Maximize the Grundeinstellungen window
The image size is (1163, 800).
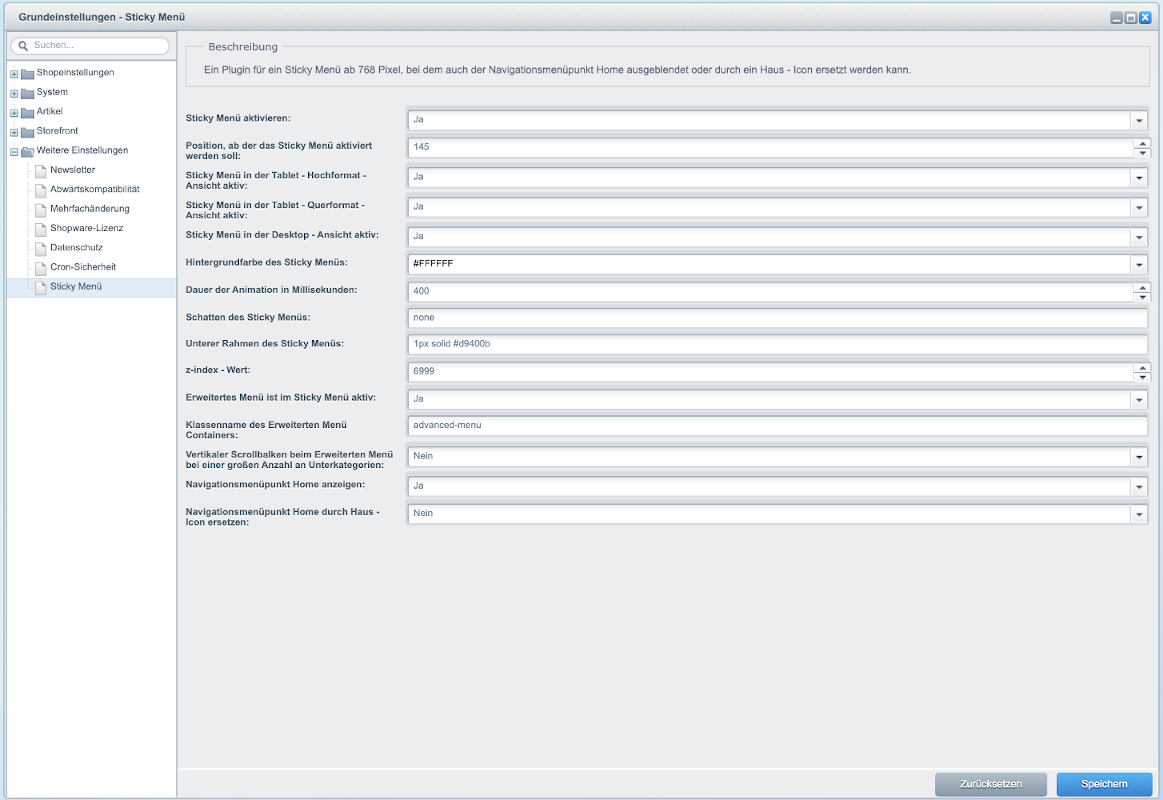point(1131,18)
